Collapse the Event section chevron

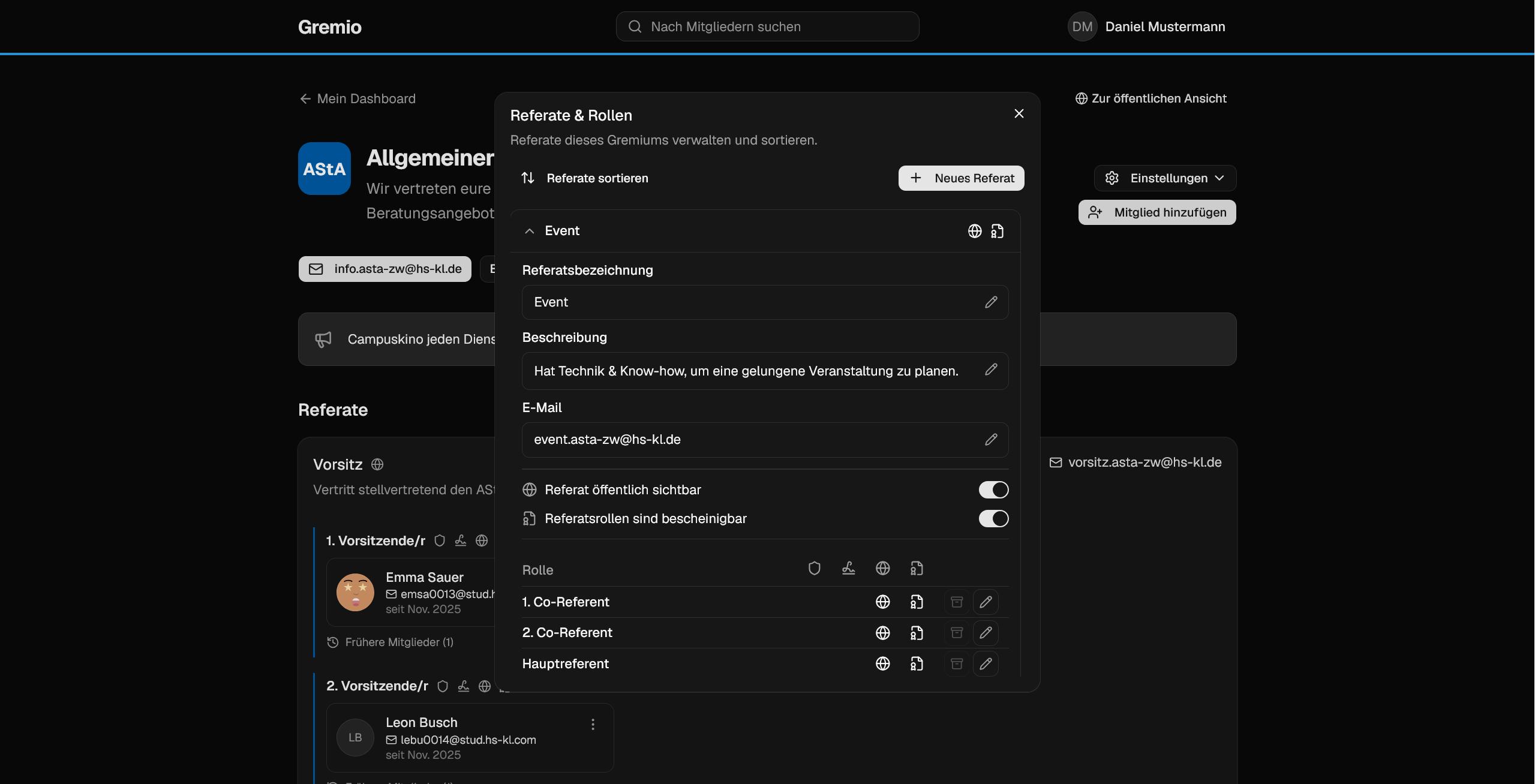click(529, 231)
